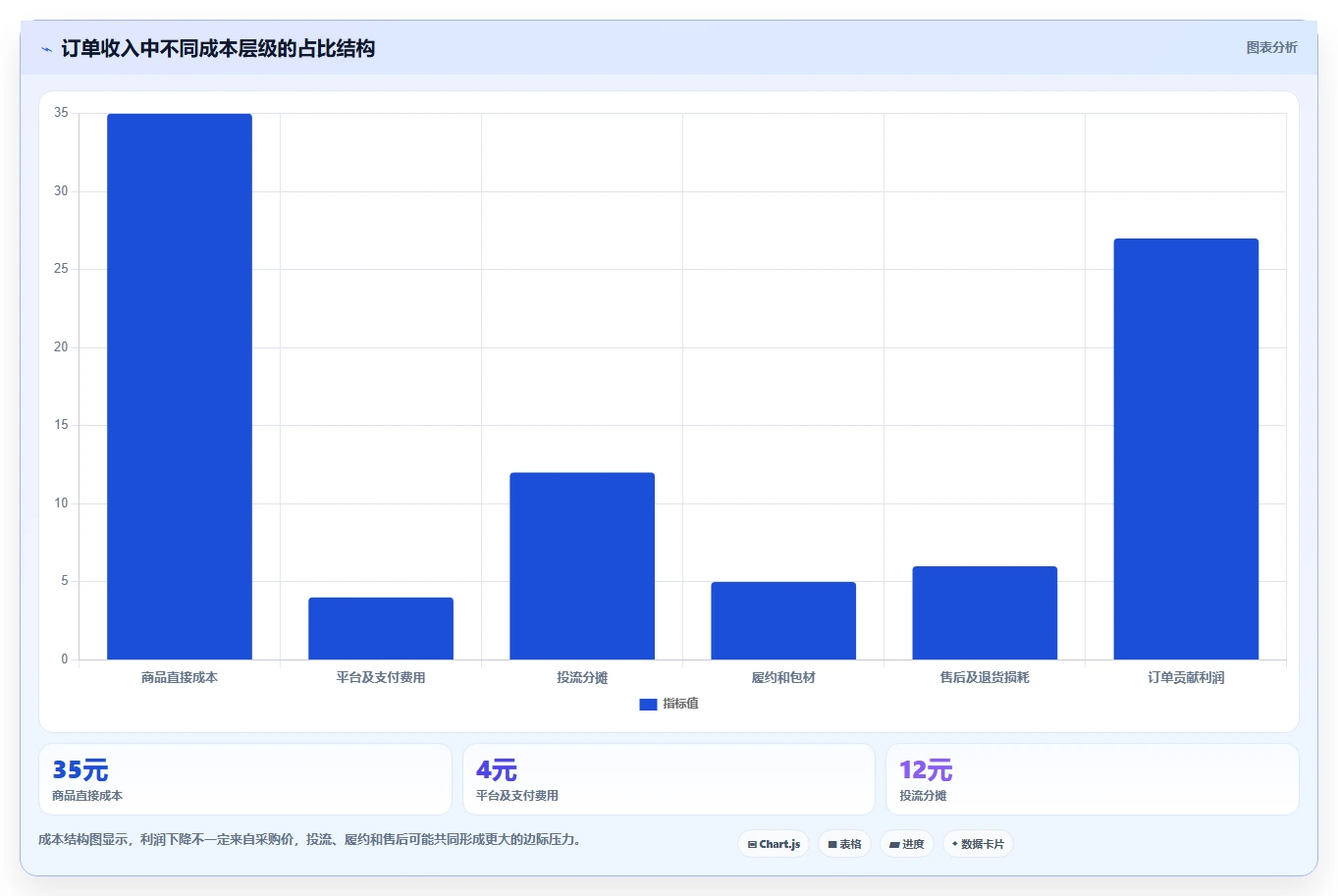Click the 订单贡献利润 axis label
The image size is (1338, 896).
1186,677
